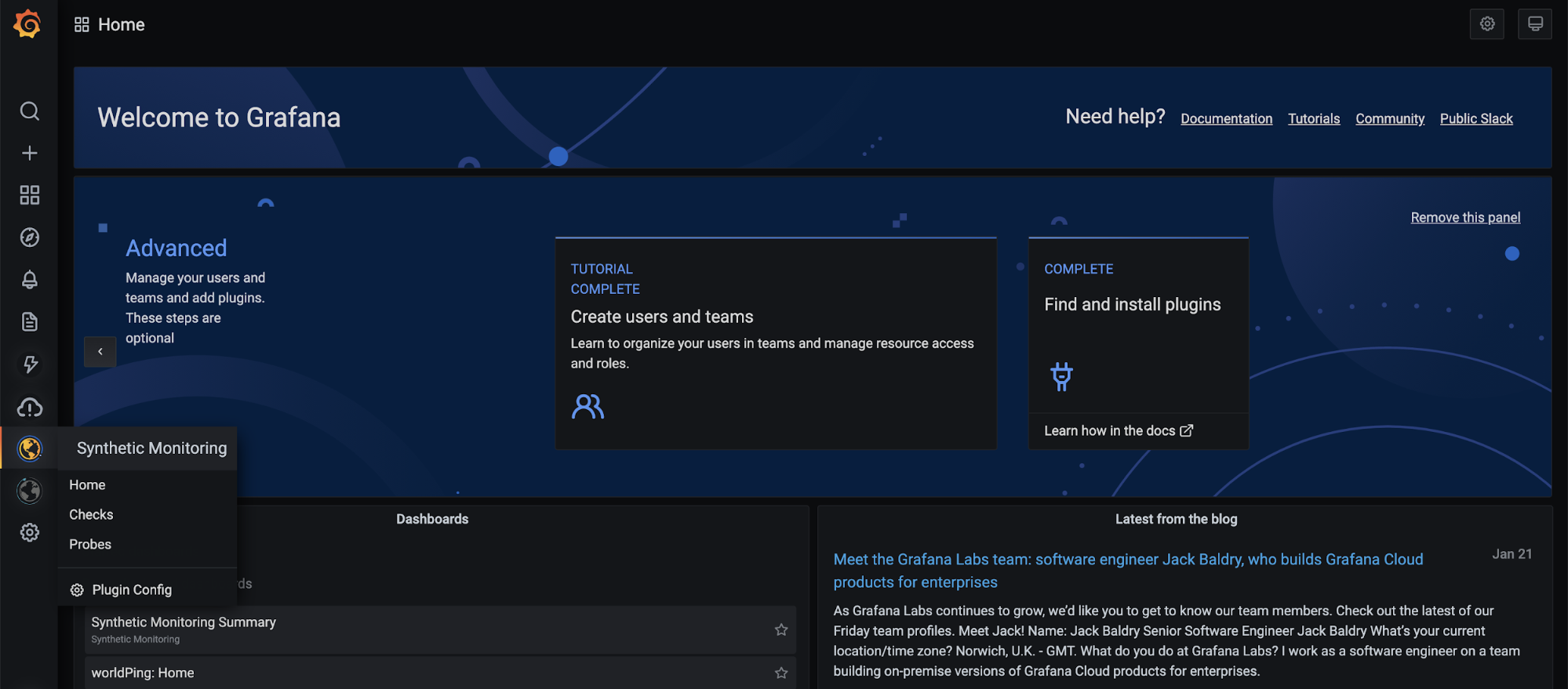
Task: Click the lightning bolt sidebar icon
Action: pyautogui.click(x=30, y=364)
